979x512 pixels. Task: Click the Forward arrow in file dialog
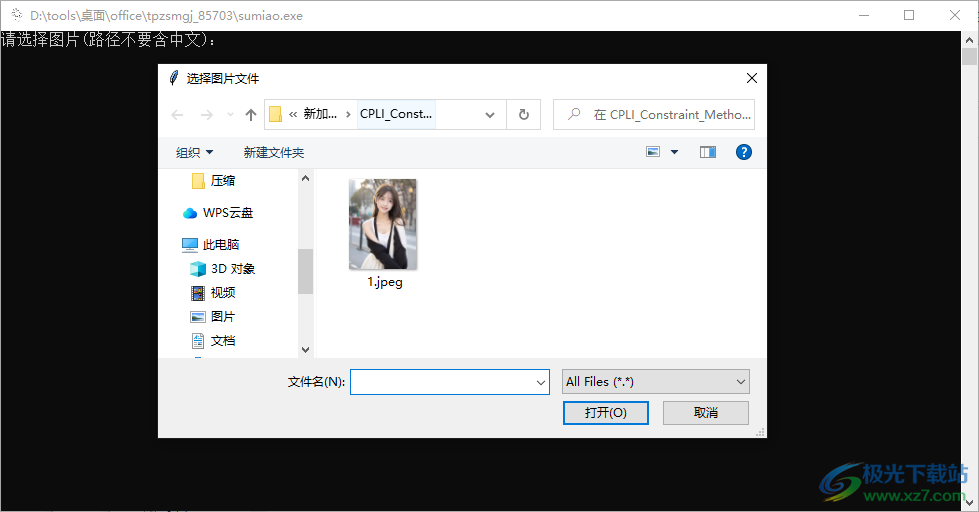(207, 115)
